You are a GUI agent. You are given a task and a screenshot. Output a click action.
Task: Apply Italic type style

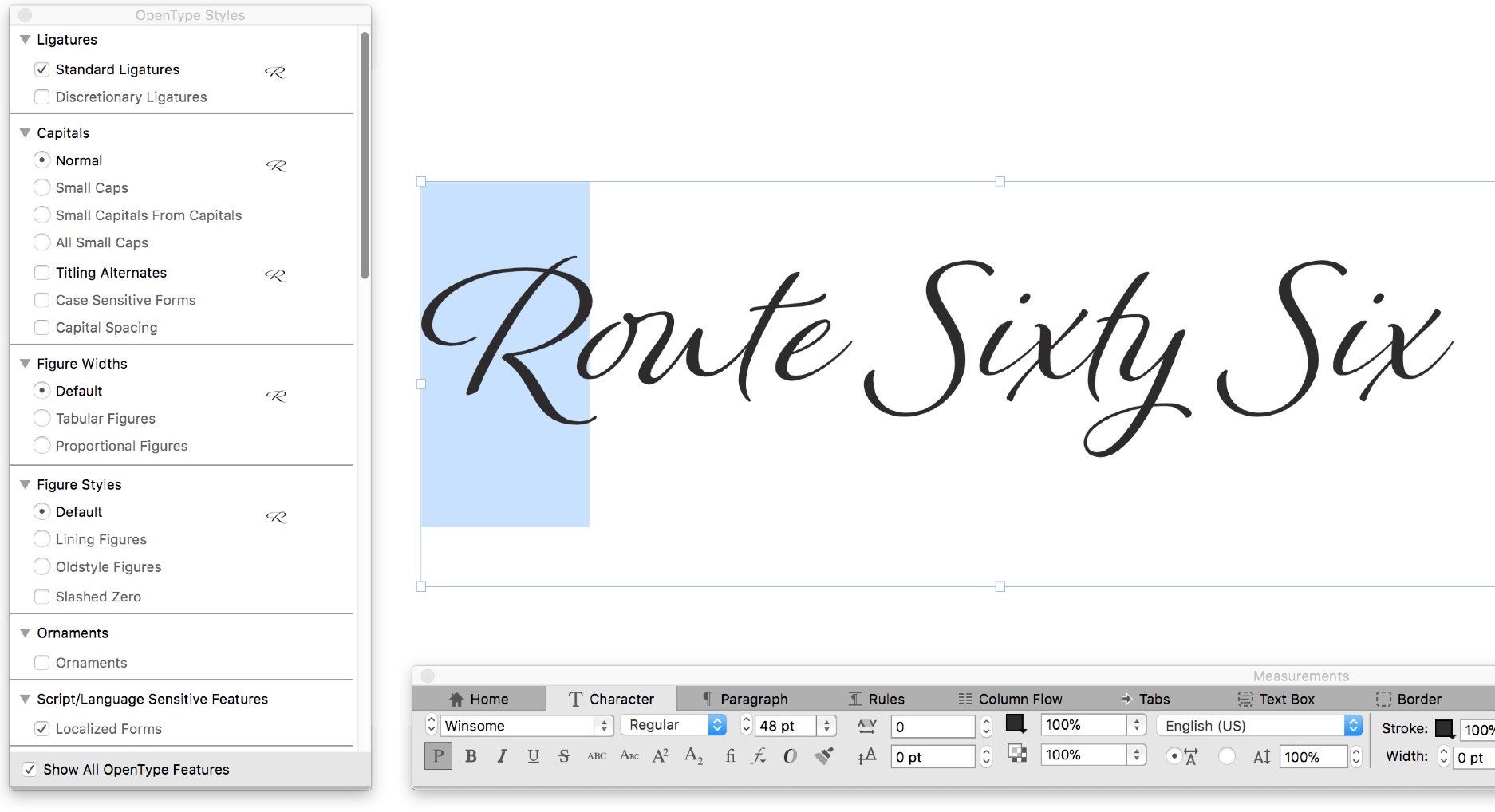(502, 756)
